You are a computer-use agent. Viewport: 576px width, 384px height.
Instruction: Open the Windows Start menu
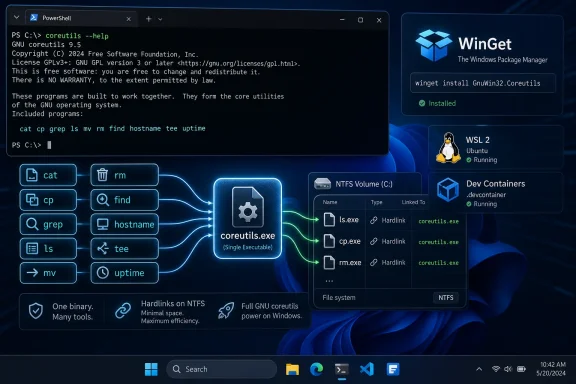(151, 369)
